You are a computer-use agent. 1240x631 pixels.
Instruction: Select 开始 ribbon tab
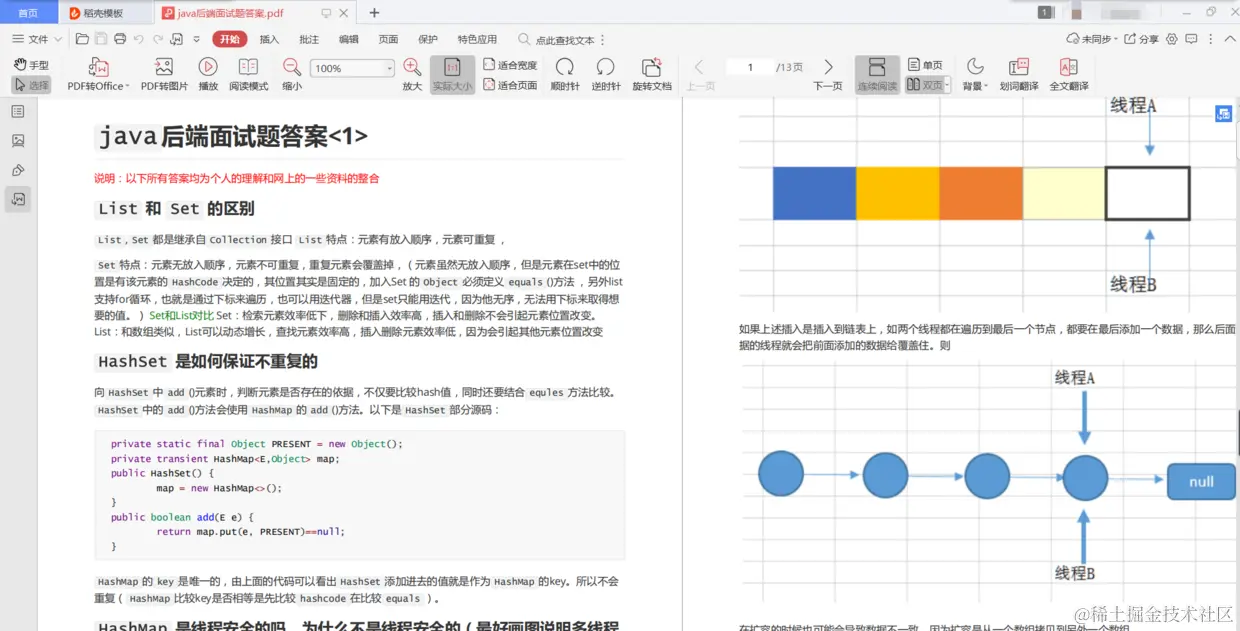(x=230, y=39)
